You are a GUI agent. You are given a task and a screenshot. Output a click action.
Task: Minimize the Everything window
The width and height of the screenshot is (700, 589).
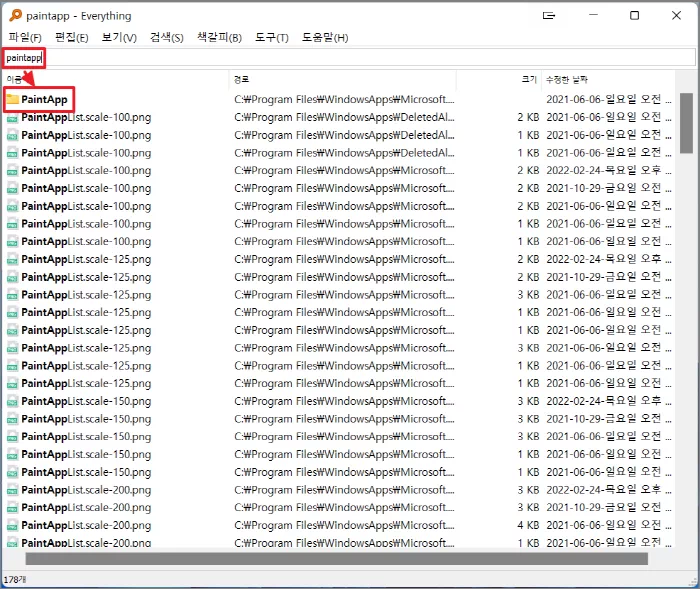coord(593,15)
